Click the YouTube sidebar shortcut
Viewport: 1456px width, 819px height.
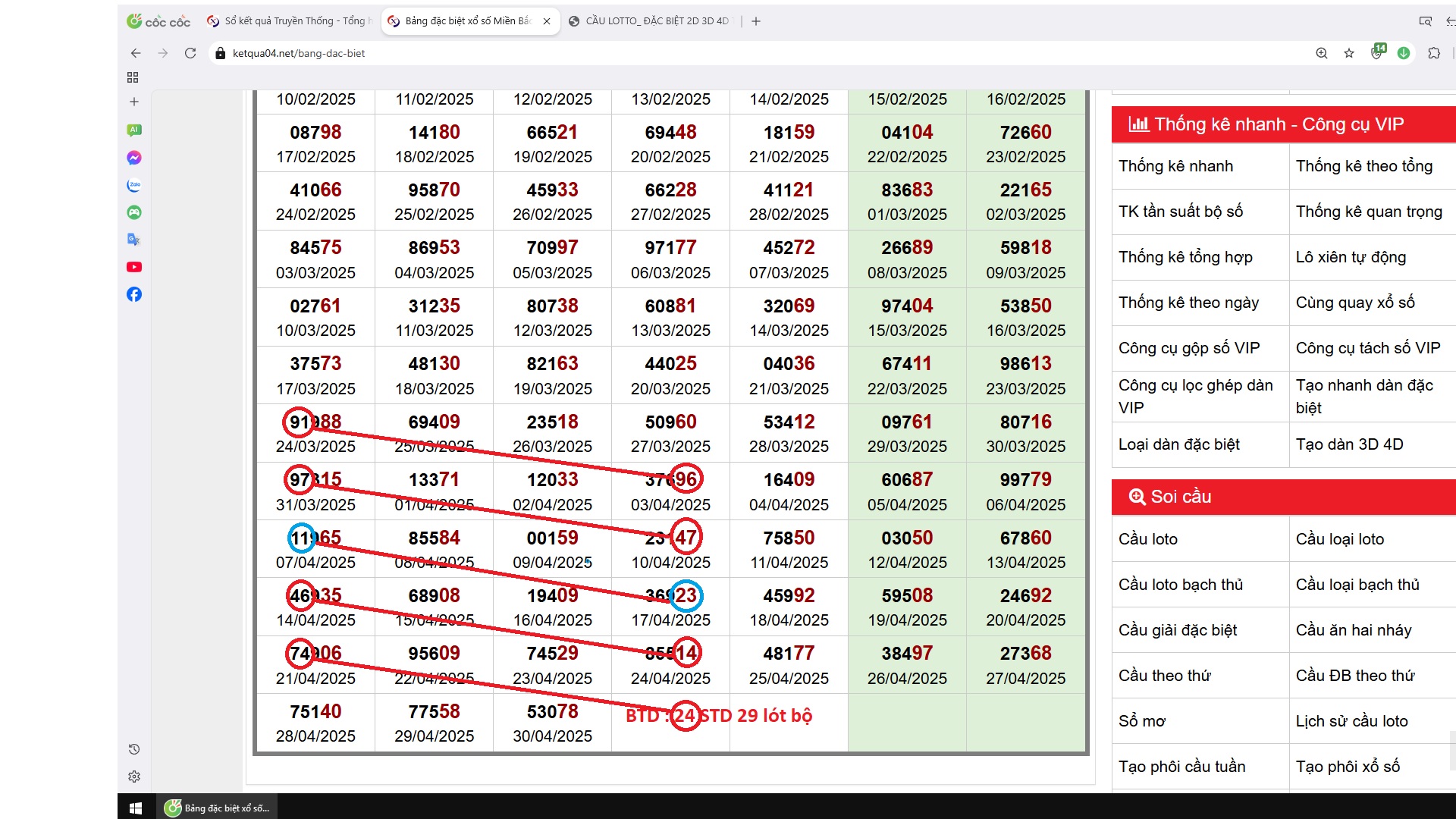pyautogui.click(x=134, y=267)
